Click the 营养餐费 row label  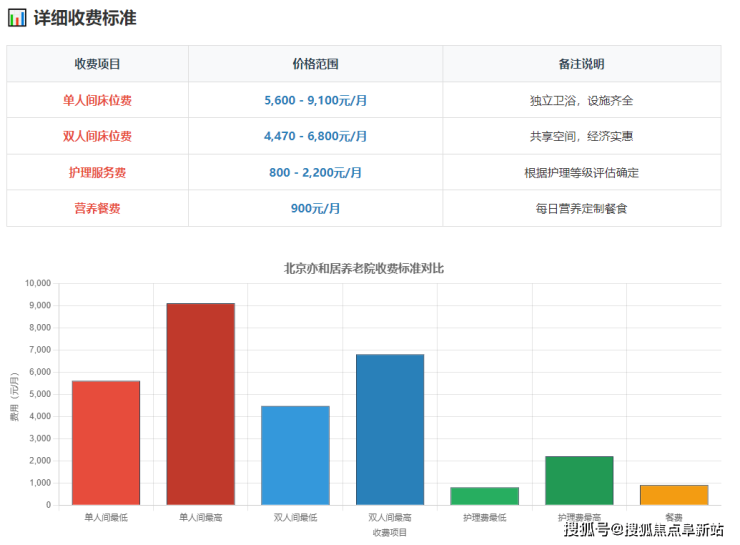tap(97, 208)
